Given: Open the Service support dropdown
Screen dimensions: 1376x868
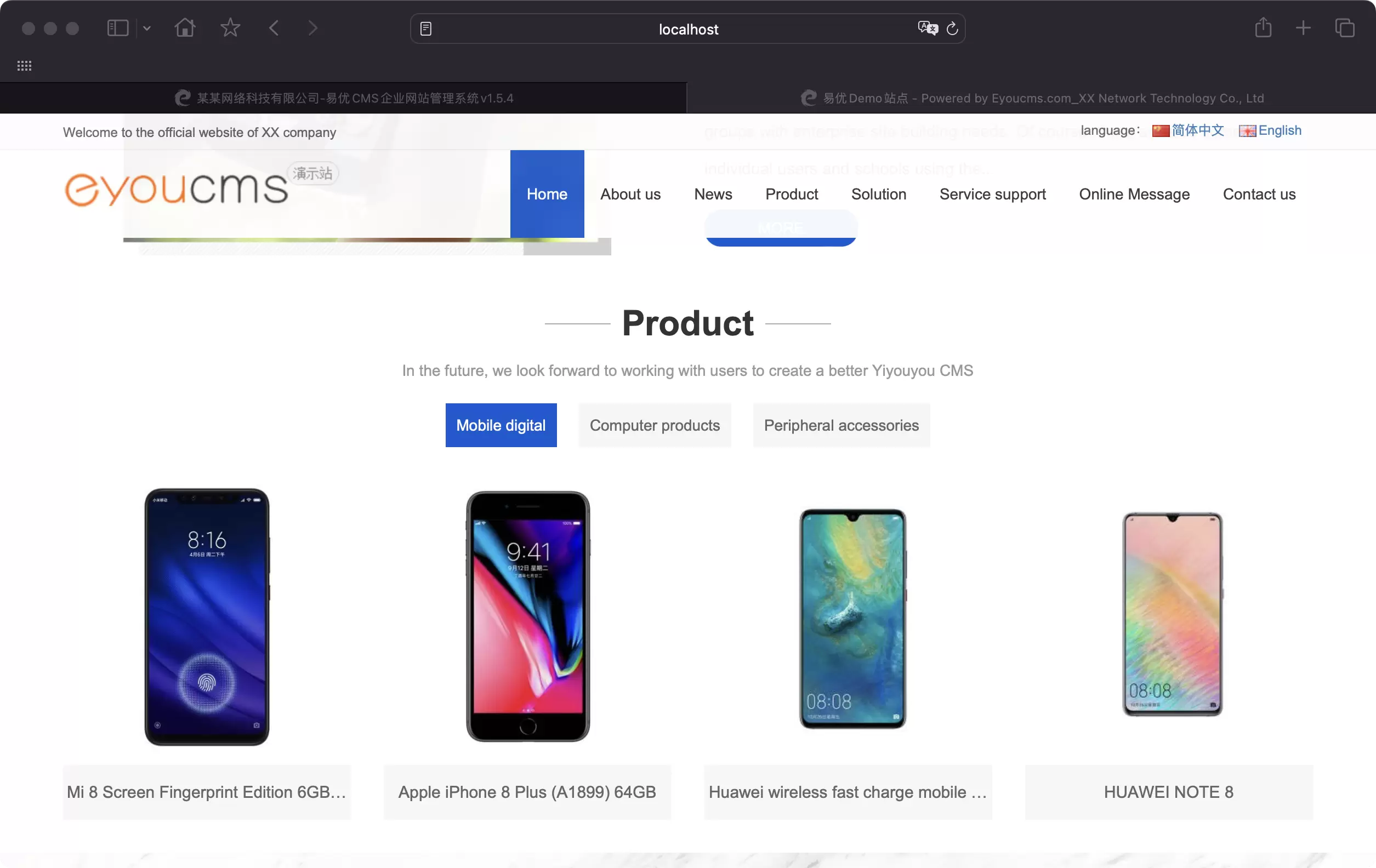Looking at the screenshot, I should [992, 194].
